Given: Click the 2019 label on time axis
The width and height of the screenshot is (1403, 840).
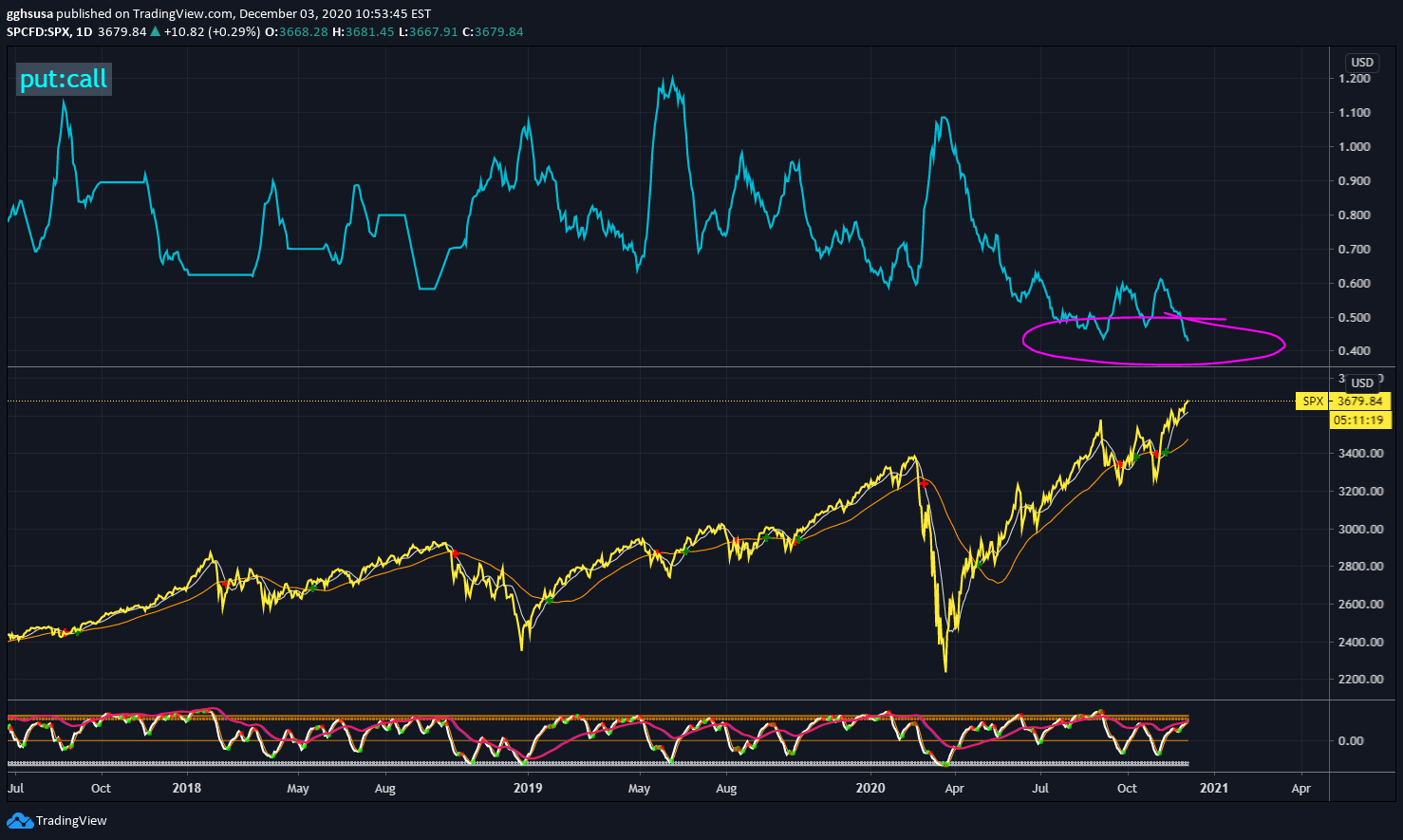Looking at the screenshot, I should (x=527, y=788).
